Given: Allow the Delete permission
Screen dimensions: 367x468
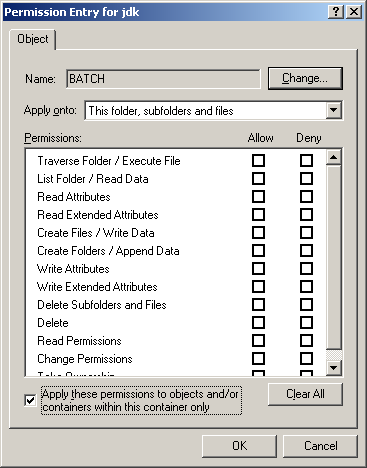Looking at the screenshot, I should 258,322.
